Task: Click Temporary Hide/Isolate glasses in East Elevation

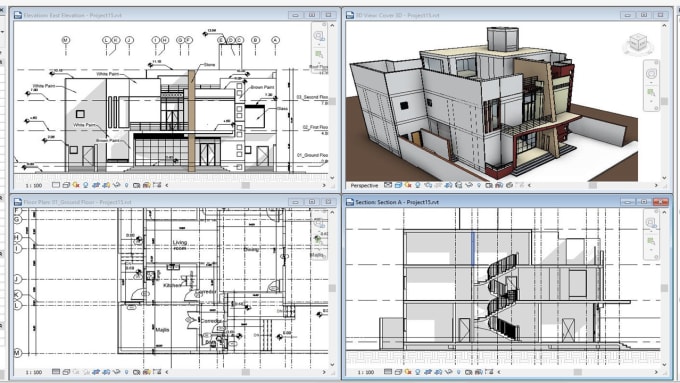Action: (x=116, y=185)
